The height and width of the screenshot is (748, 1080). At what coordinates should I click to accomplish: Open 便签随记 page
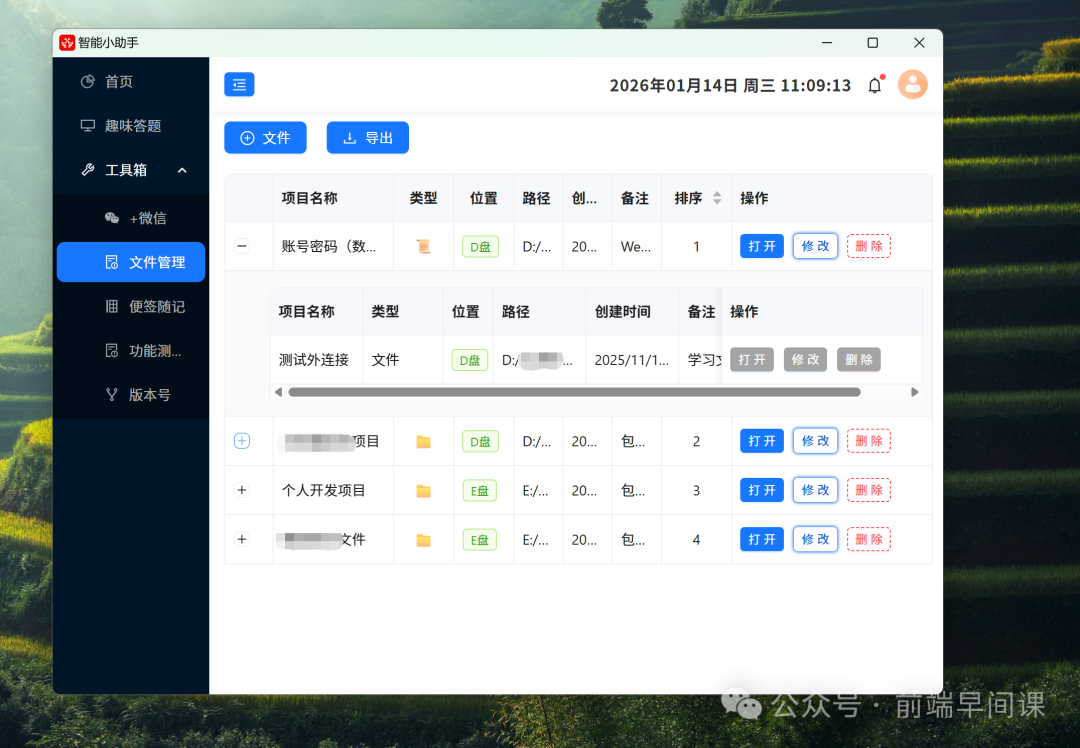(x=131, y=306)
